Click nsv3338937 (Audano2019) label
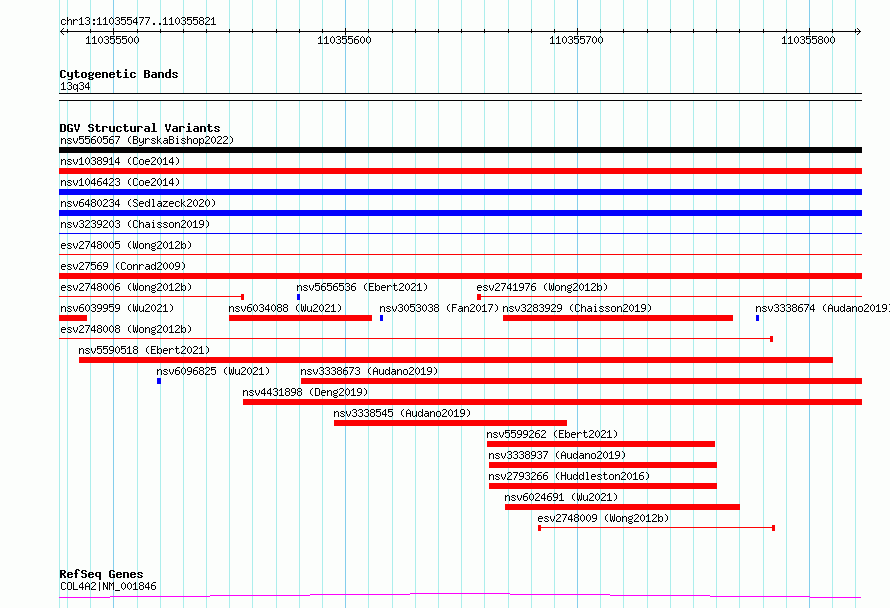890x608 pixels. [x=557, y=455]
